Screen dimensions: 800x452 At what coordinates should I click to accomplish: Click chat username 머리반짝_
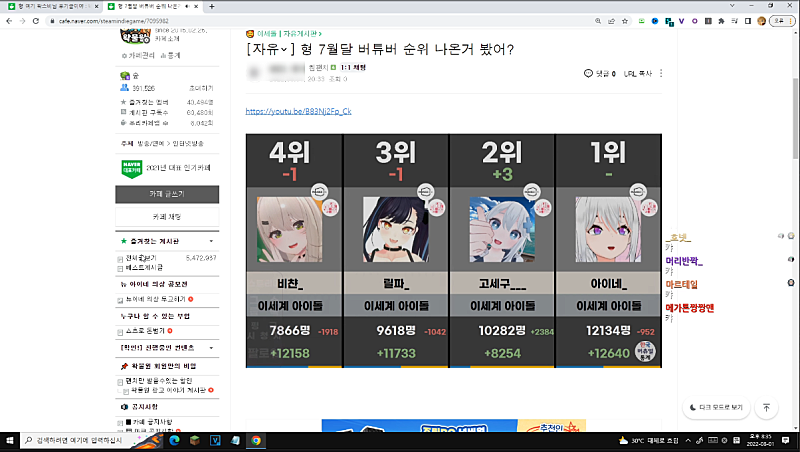[x=684, y=261]
